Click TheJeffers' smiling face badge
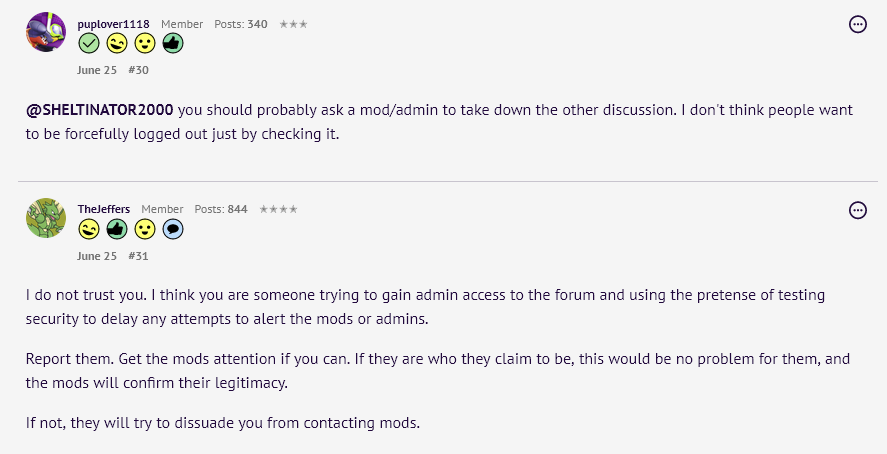Viewport: 887px width, 454px height. pyautogui.click(x=145, y=229)
